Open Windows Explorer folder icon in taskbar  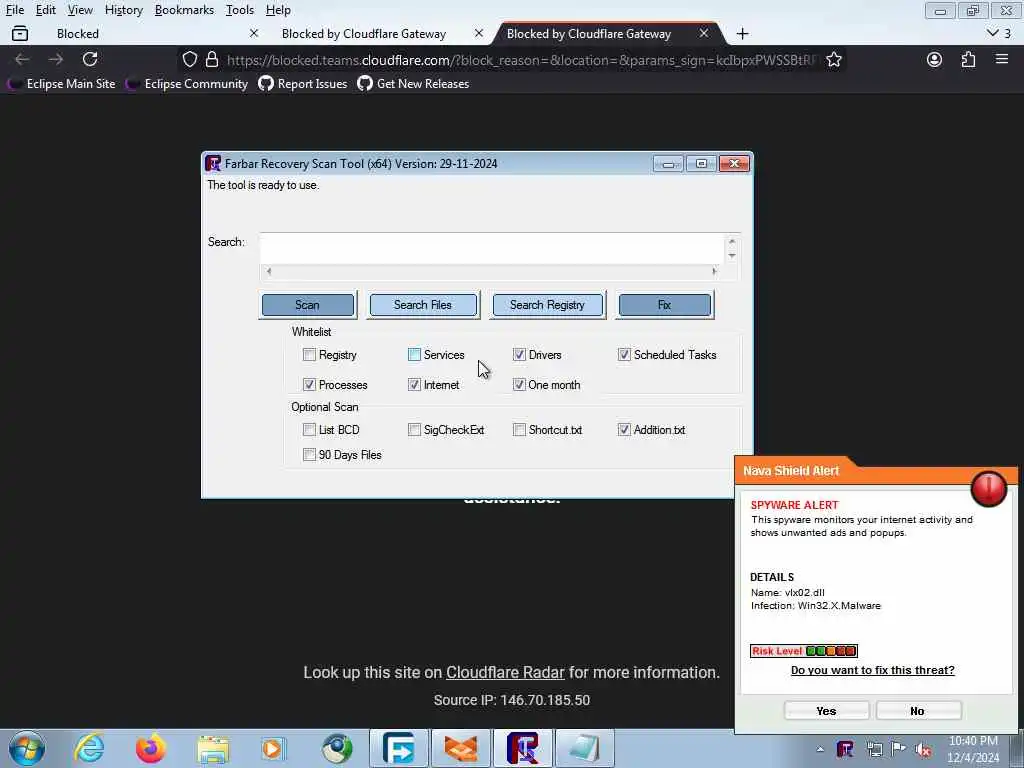tap(214, 749)
